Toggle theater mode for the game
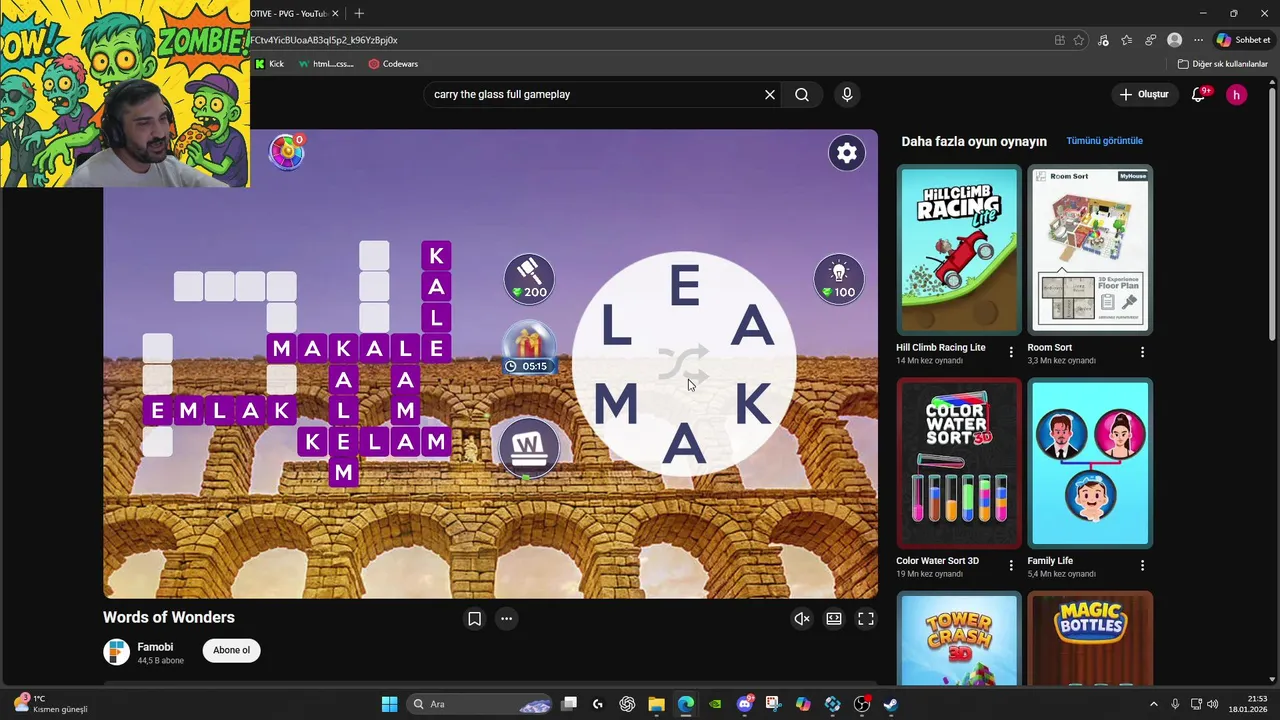Image resolution: width=1280 pixels, height=720 pixels. click(834, 619)
